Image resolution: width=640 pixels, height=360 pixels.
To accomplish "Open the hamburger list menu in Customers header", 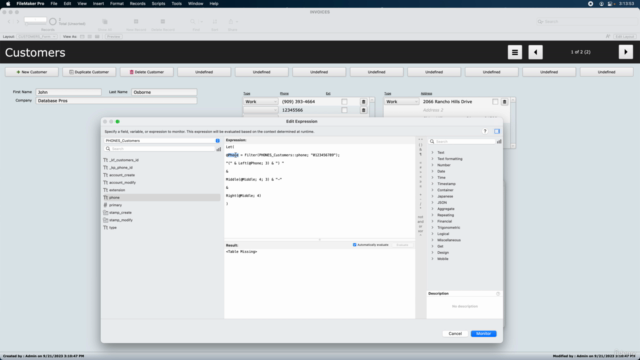I will tap(515, 52).
